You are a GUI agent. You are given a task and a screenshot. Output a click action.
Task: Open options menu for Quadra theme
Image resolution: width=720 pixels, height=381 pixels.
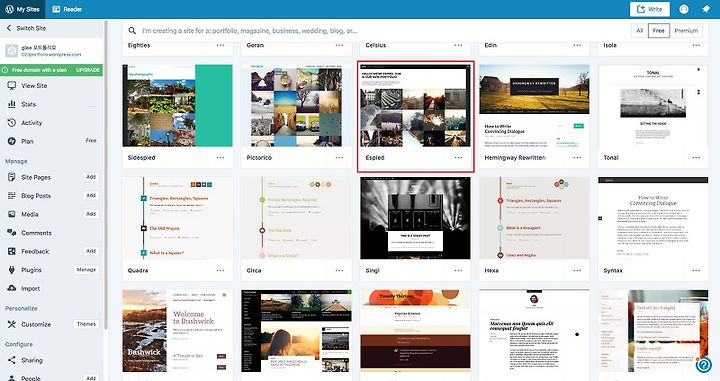point(220,270)
